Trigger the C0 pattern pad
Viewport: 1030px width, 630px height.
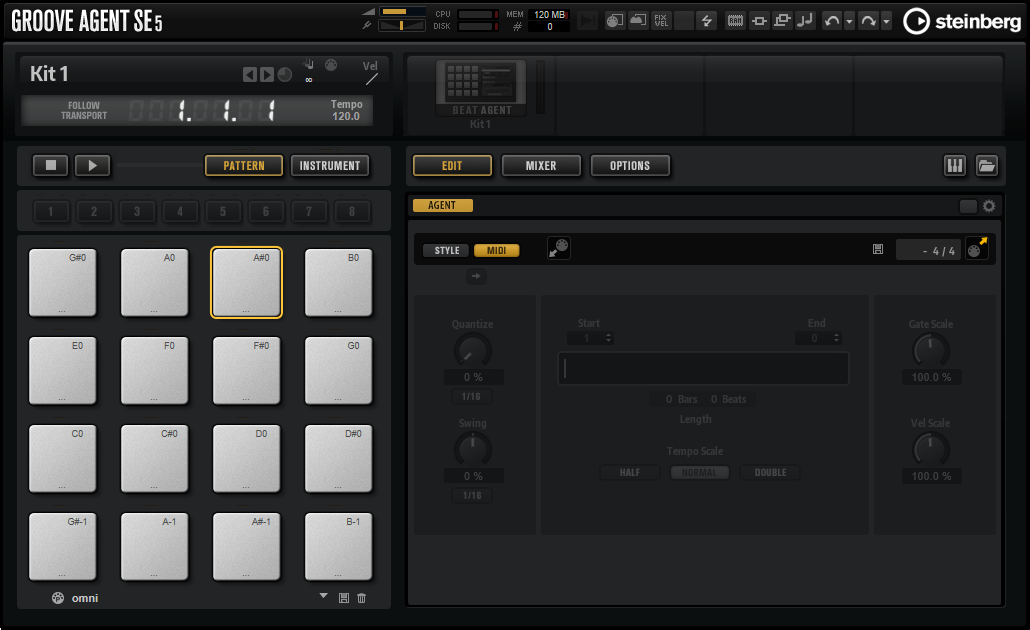[62, 459]
